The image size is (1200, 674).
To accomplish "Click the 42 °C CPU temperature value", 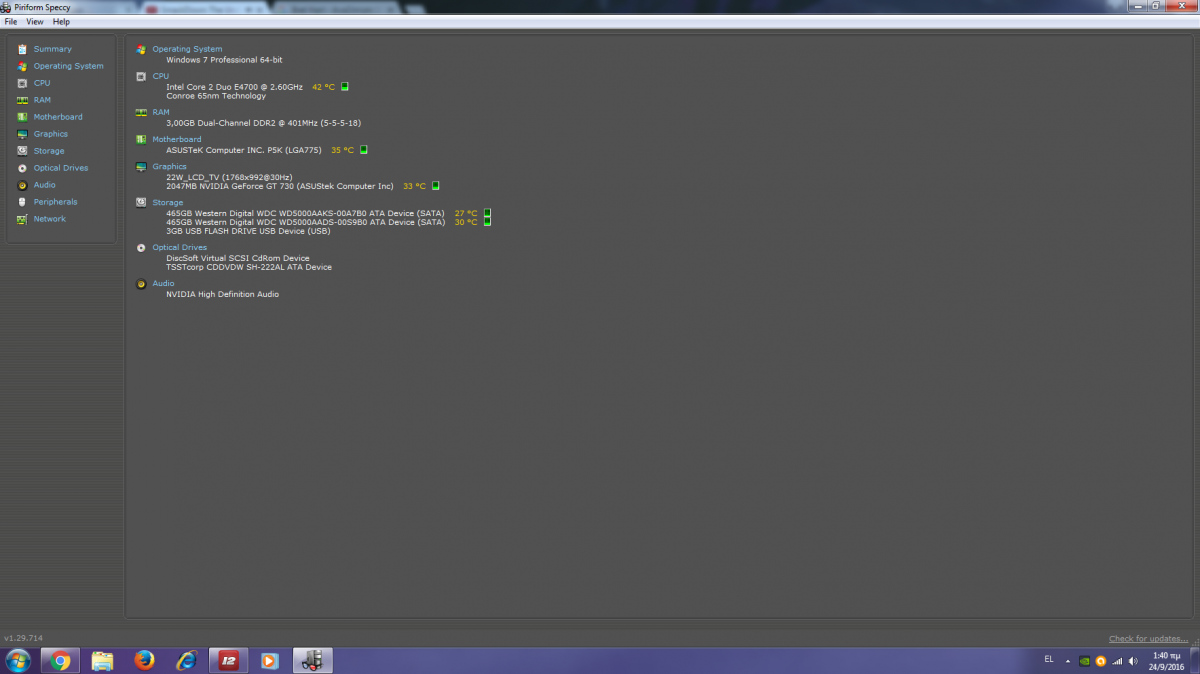I will click(x=323, y=87).
